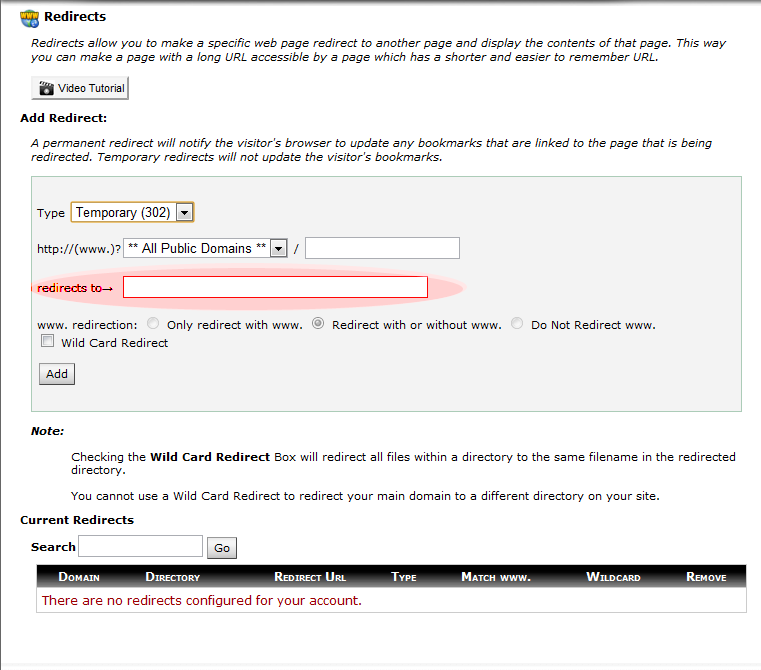This screenshot has width=761, height=670.
Task: Select Only redirect with www.
Action: (x=153, y=323)
